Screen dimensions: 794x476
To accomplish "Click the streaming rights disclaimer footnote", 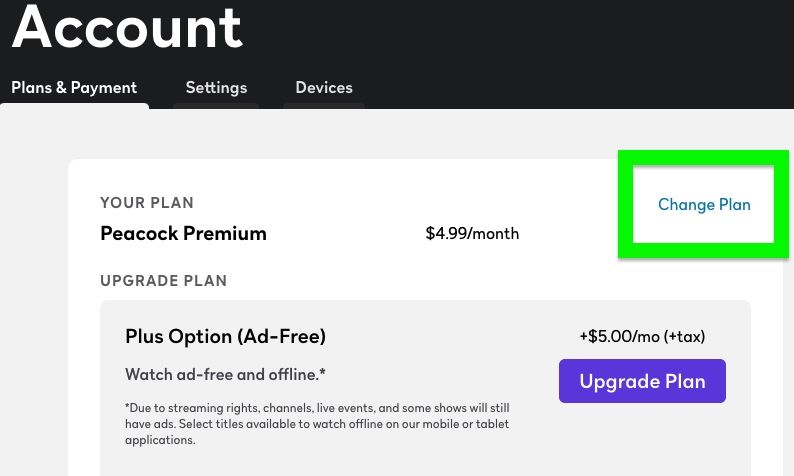I will 317,424.
